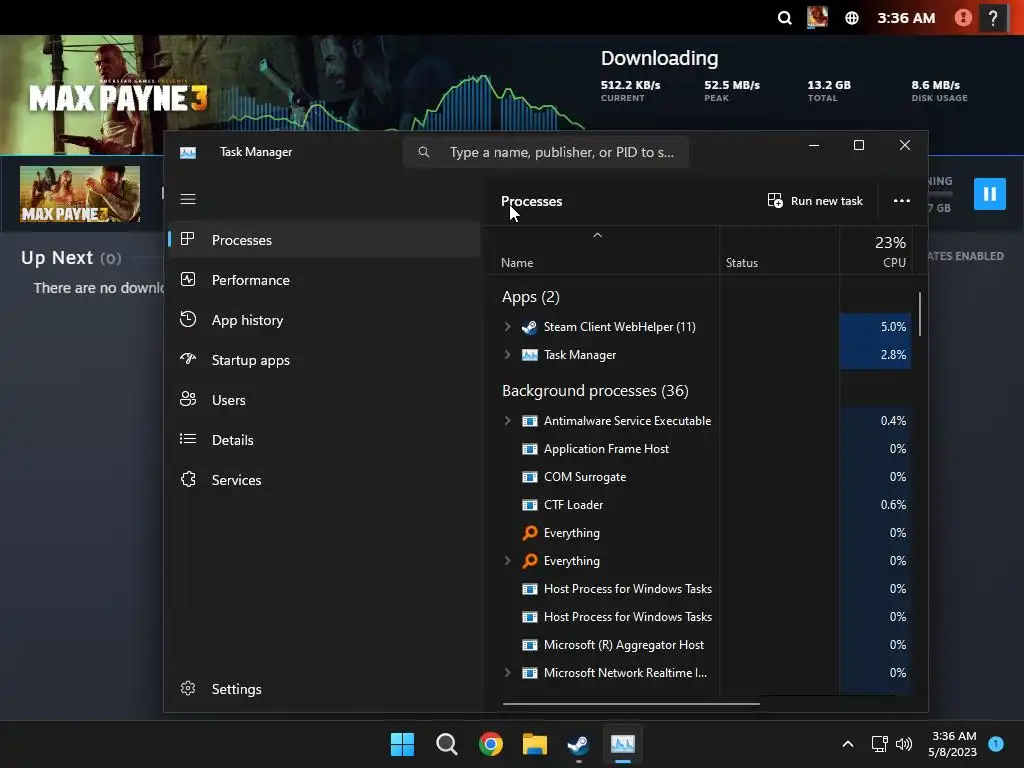Click the Max Payne 3 download thumbnail
Image resolution: width=1024 pixels, height=768 pixels.
80,194
